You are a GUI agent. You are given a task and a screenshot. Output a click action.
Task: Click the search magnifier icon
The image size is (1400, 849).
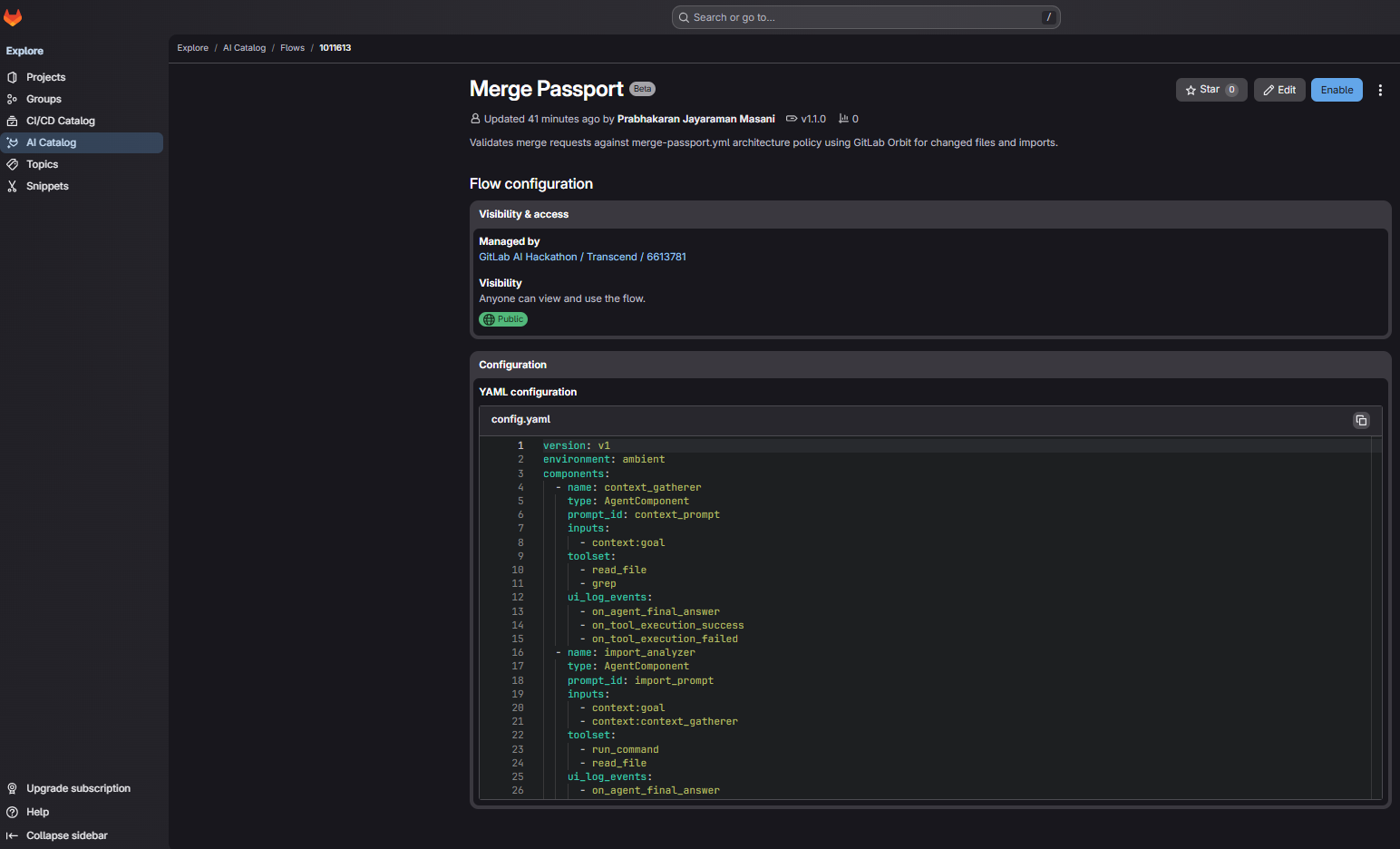684,17
